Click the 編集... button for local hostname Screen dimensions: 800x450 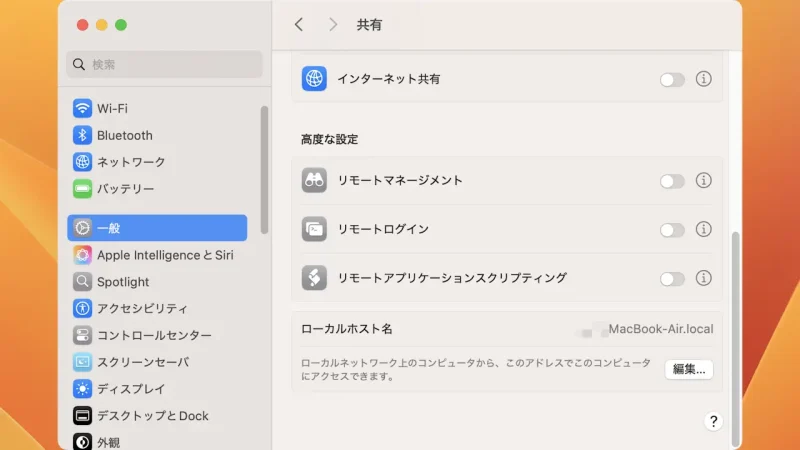689,369
